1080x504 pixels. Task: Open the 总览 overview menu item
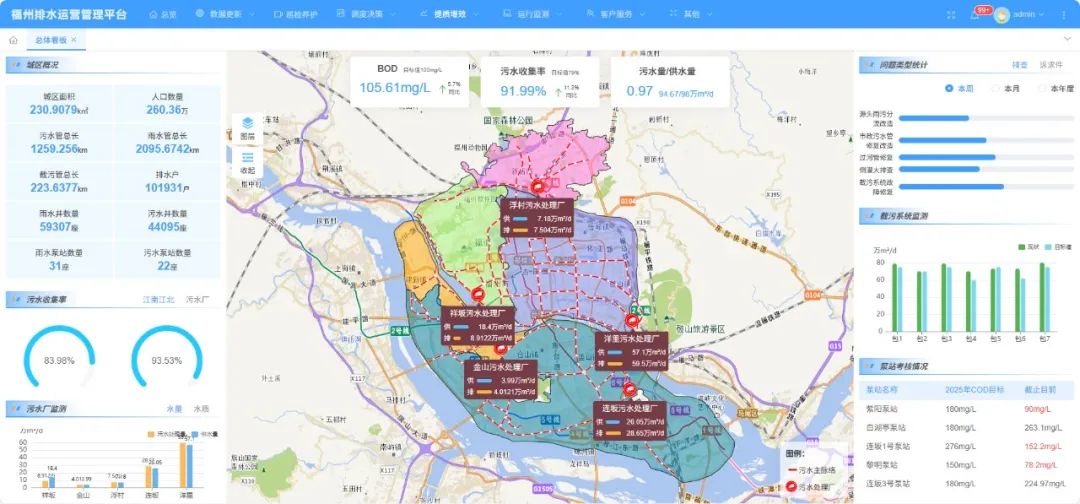[x=163, y=14]
